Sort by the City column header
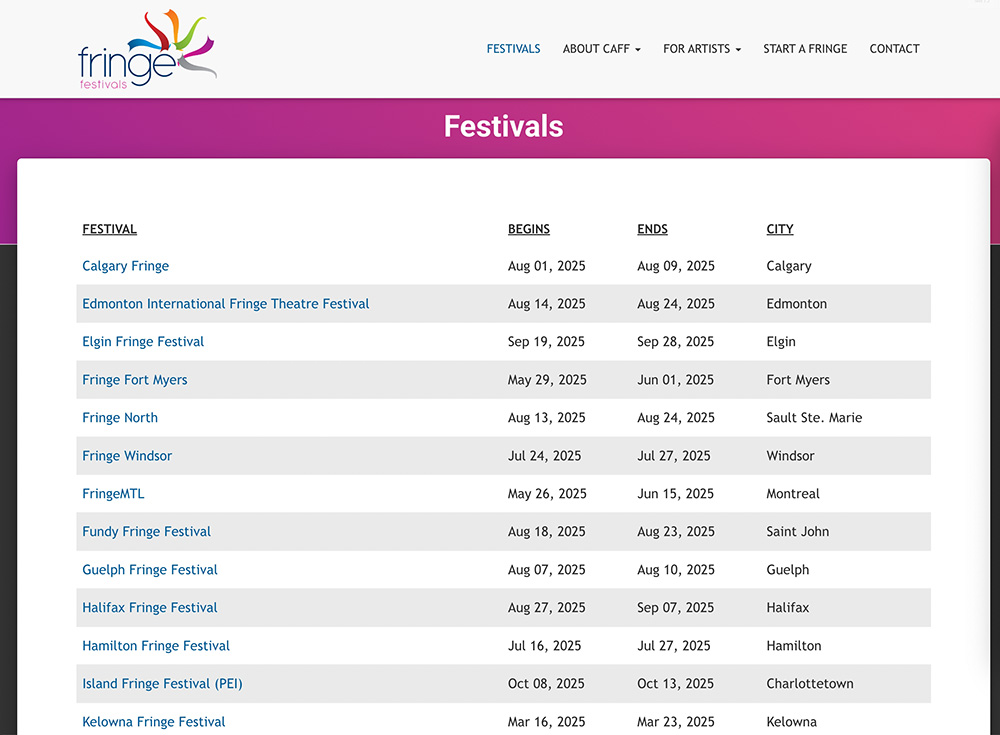This screenshot has width=1000, height=735. pyautogui.click(x=780, y=229)
